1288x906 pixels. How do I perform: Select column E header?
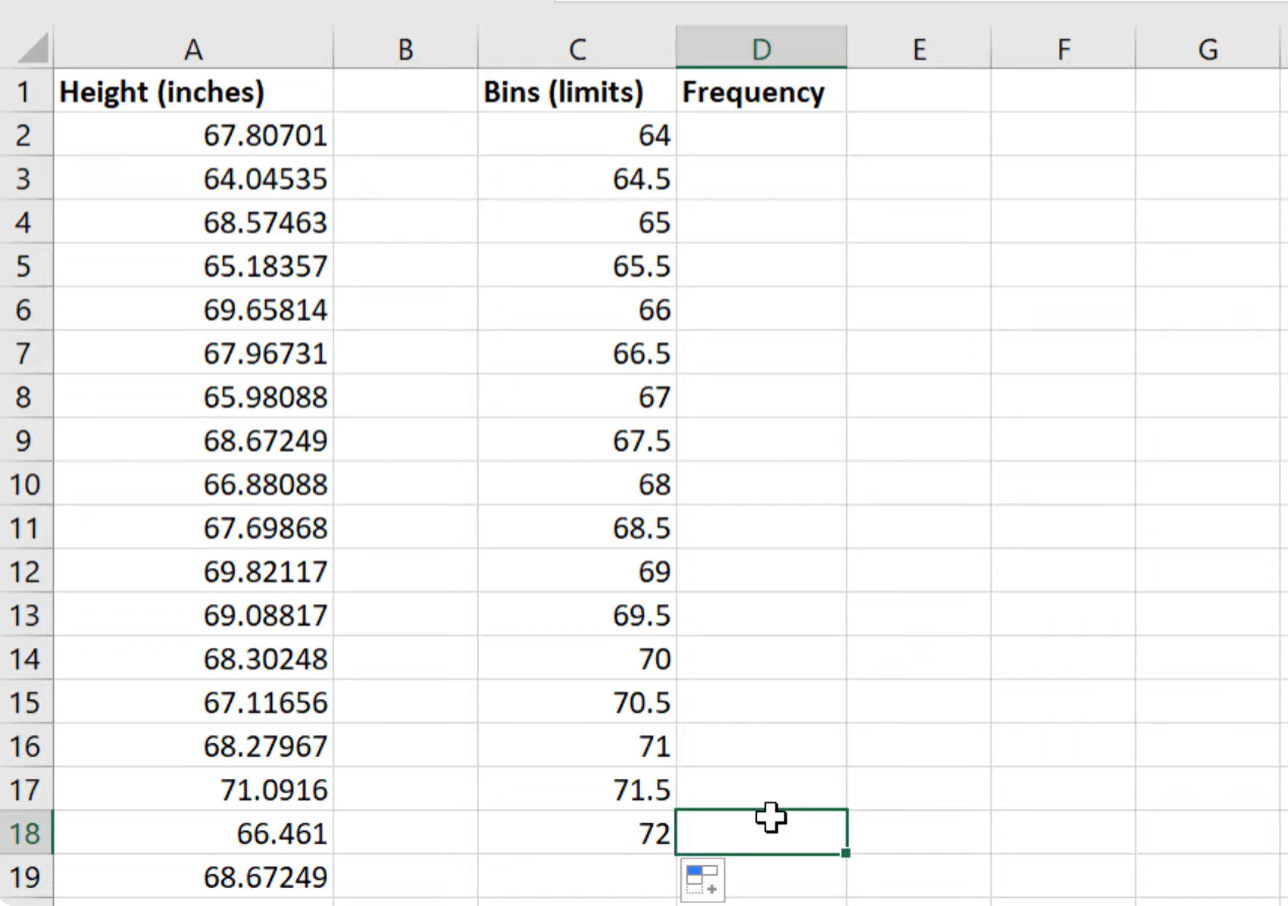pyautogui.click(x=918, y=48)
